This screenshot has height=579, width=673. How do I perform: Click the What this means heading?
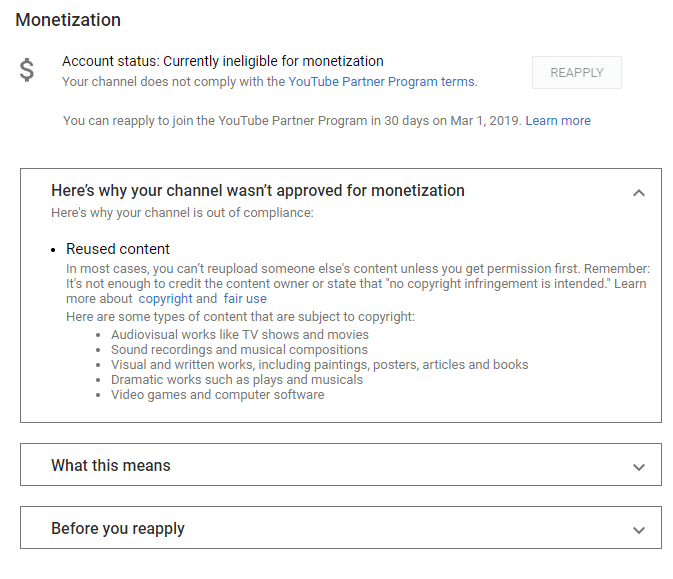tap(111, 465)
